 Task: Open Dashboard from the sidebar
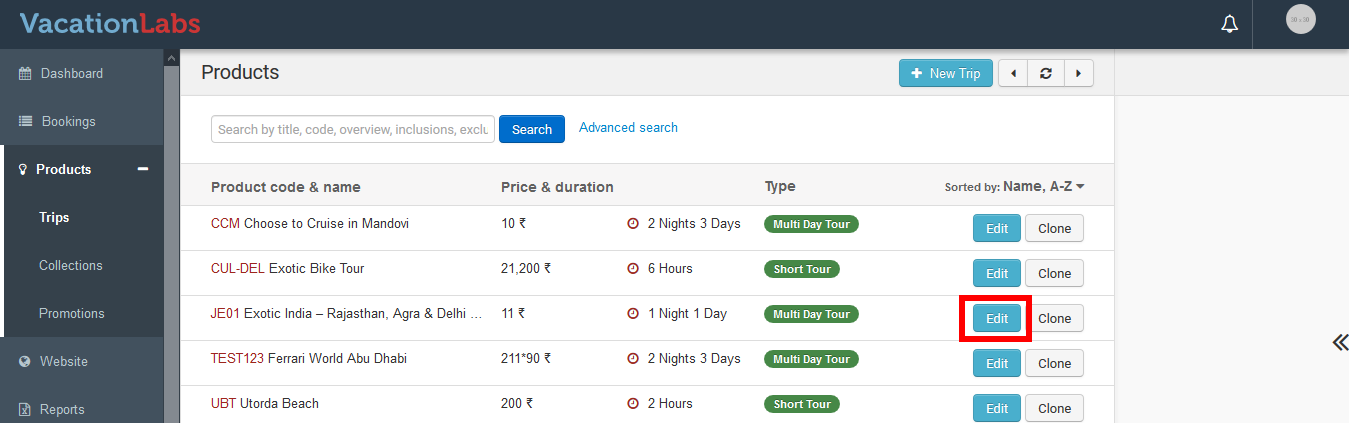click(x=71, y=73)
